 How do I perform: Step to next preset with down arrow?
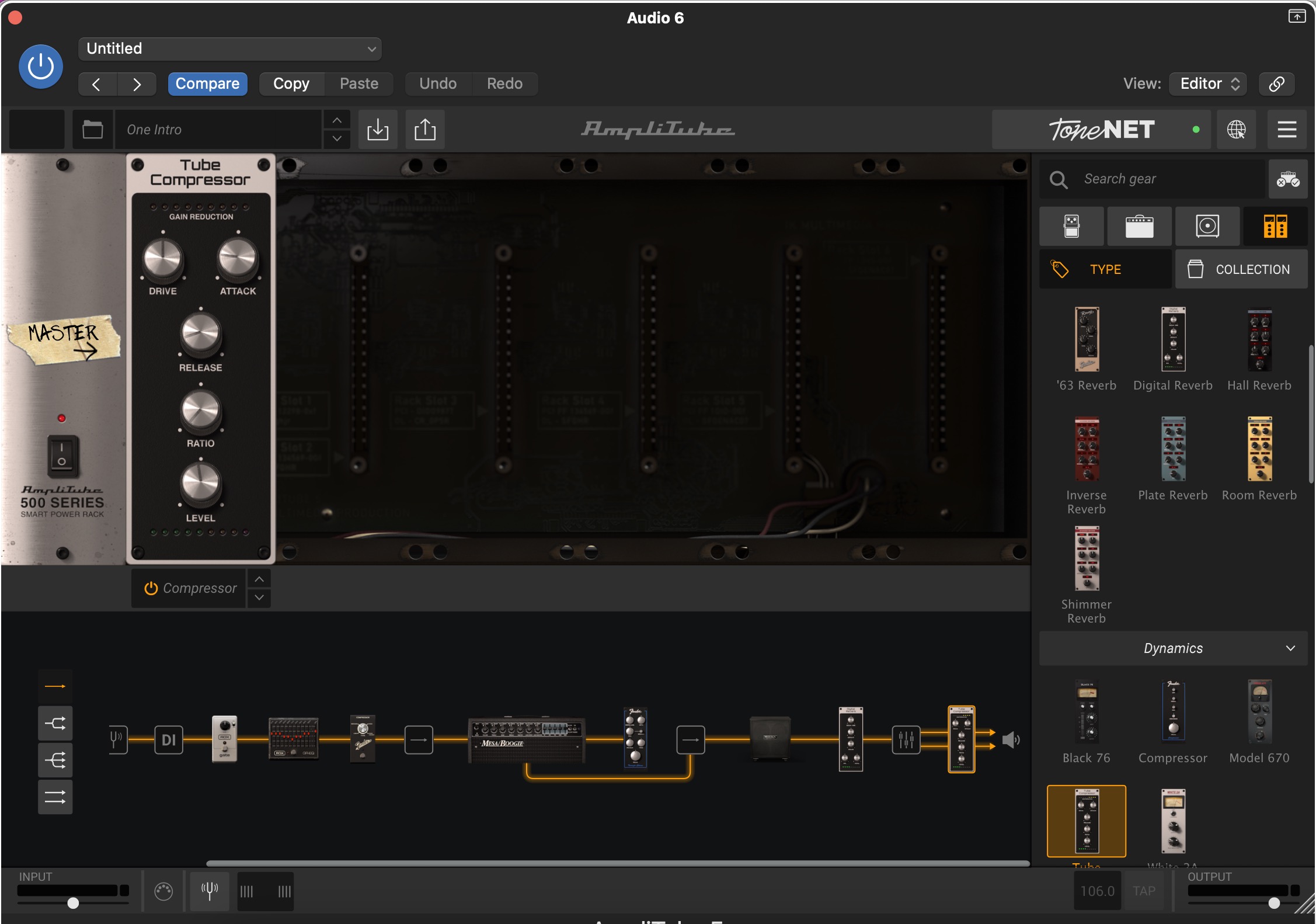[337, 139]
